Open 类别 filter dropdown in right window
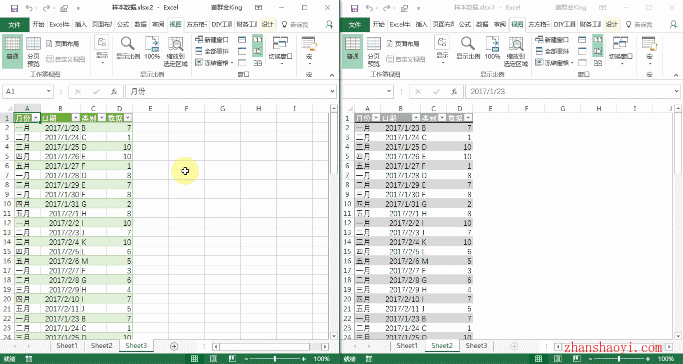The height and width of the screenshot is (364, 683). [442, 118]
